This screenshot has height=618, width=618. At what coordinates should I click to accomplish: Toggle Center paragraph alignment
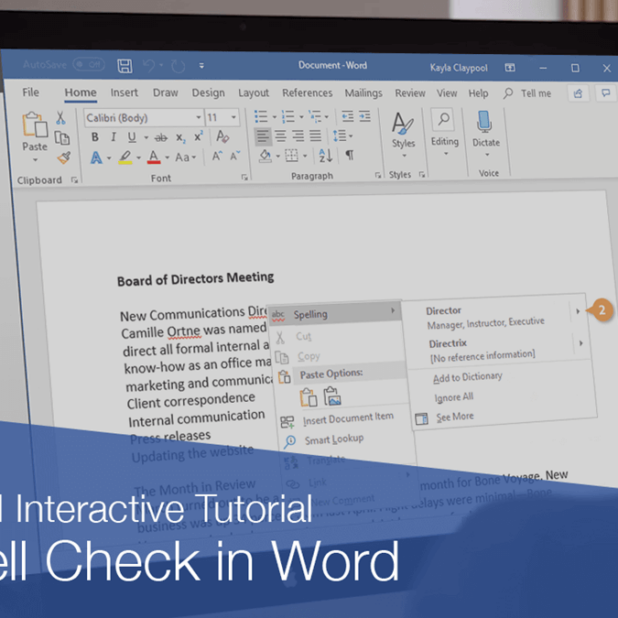pos(280,136)
